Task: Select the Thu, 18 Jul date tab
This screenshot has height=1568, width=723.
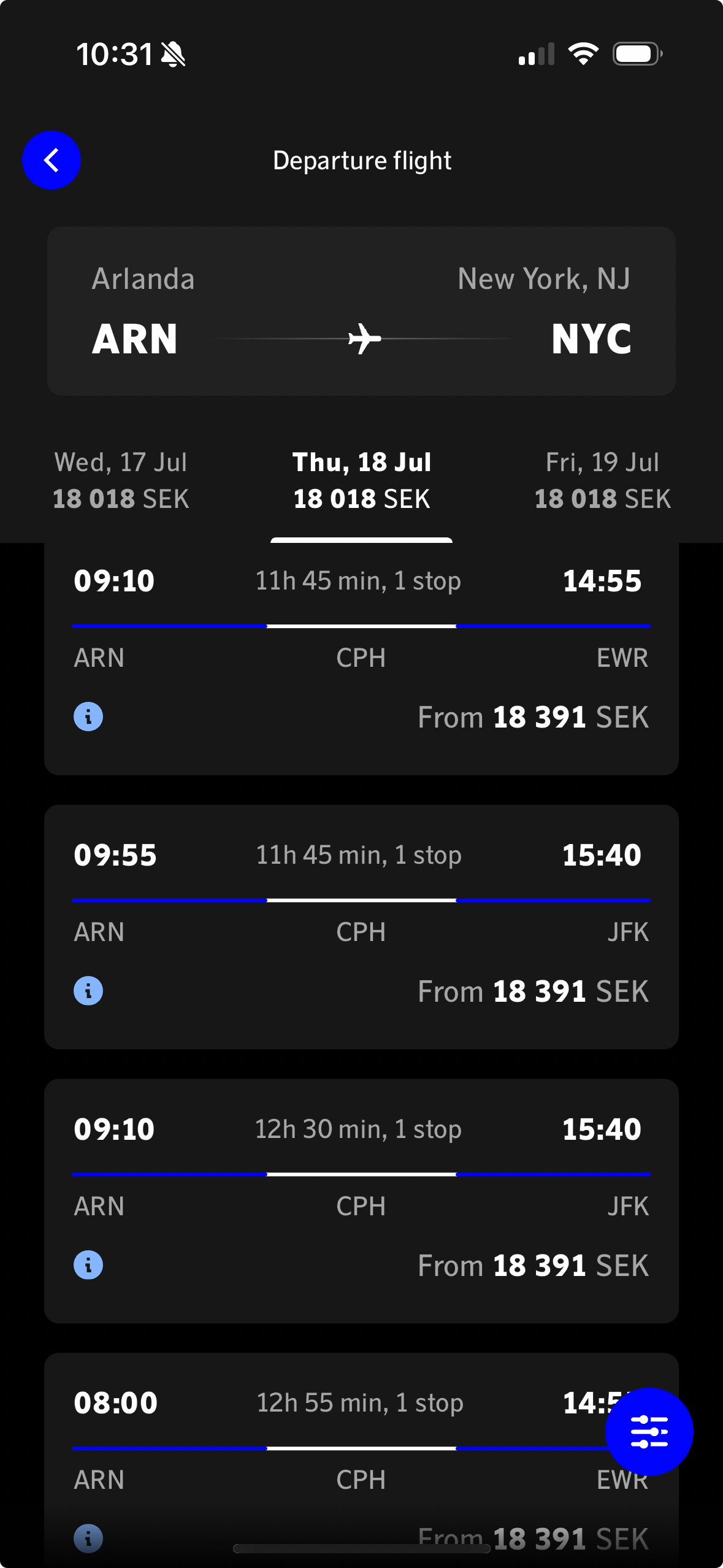Action: (x=362, y=480)
